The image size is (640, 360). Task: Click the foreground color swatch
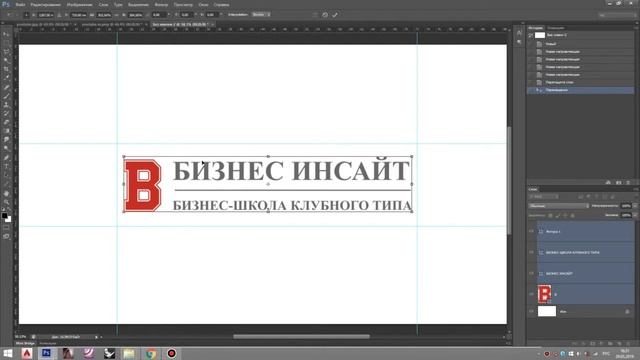click(4, 216)
